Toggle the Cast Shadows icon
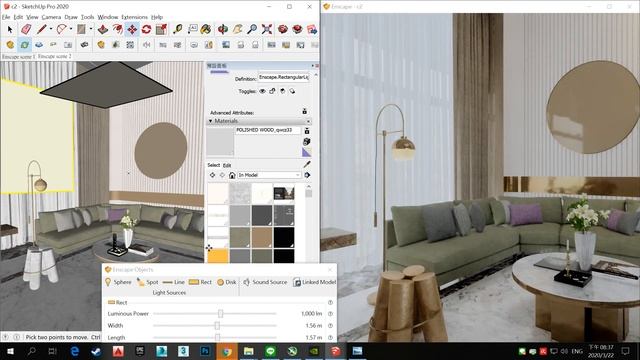 (292, 91)
